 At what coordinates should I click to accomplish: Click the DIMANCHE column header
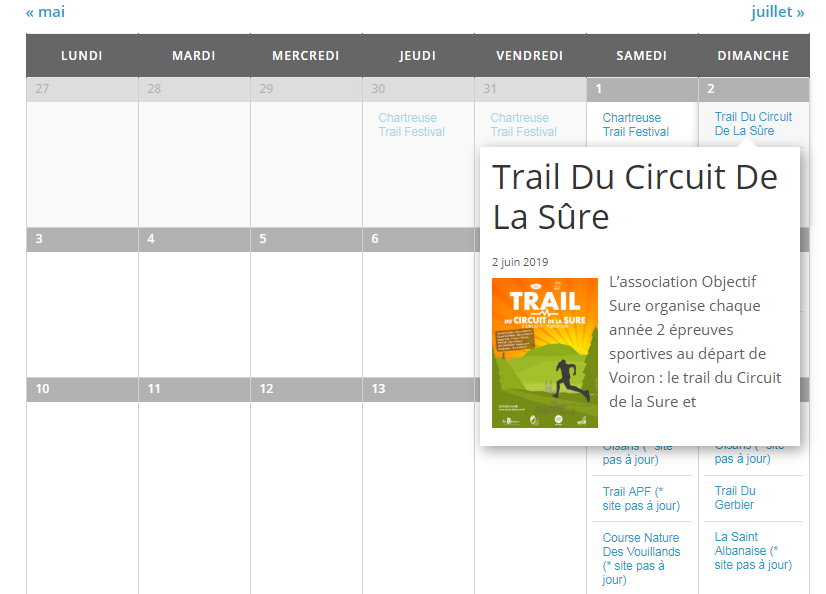[753, 56]
